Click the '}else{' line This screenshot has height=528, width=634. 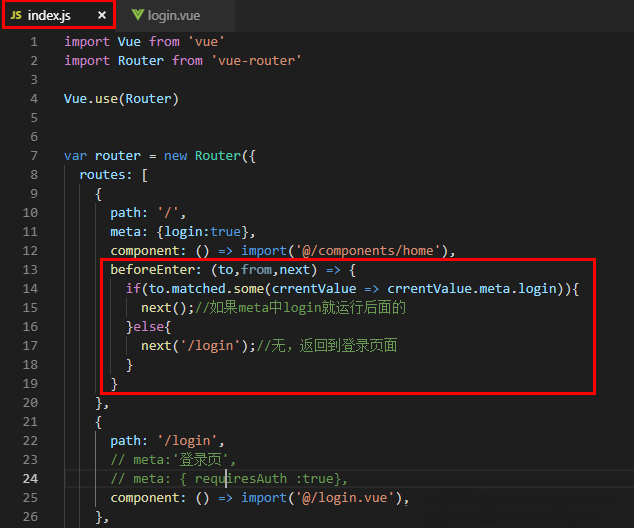click(148, 327)
